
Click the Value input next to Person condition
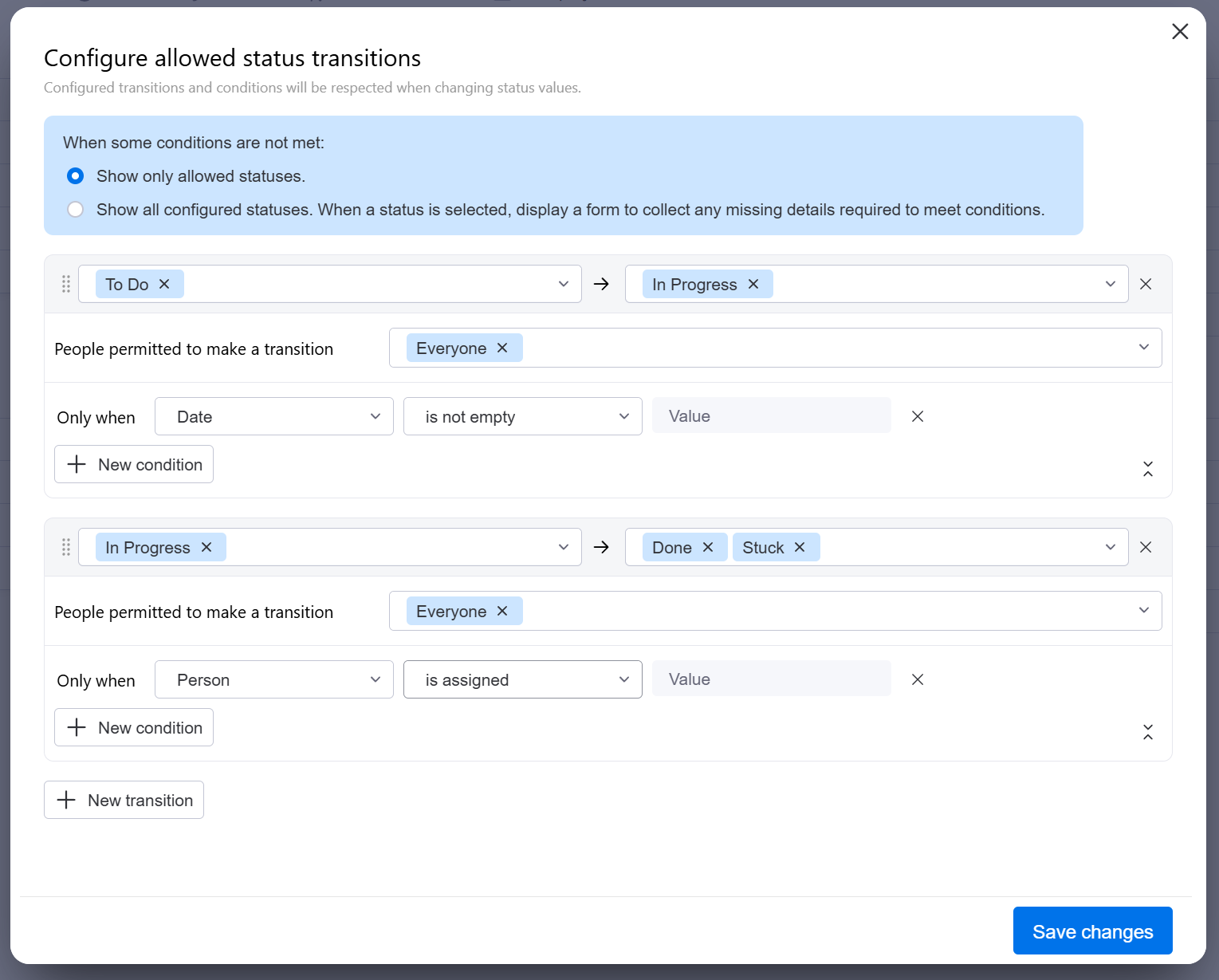[770, 679]
